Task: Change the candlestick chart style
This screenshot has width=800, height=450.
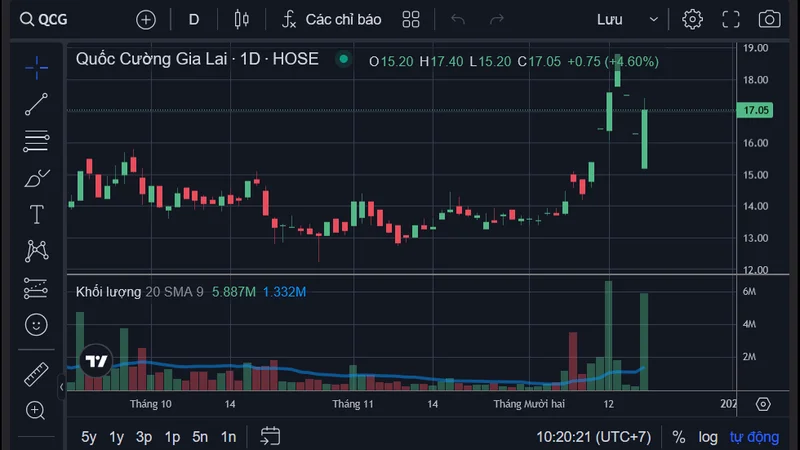Action: 241,19
